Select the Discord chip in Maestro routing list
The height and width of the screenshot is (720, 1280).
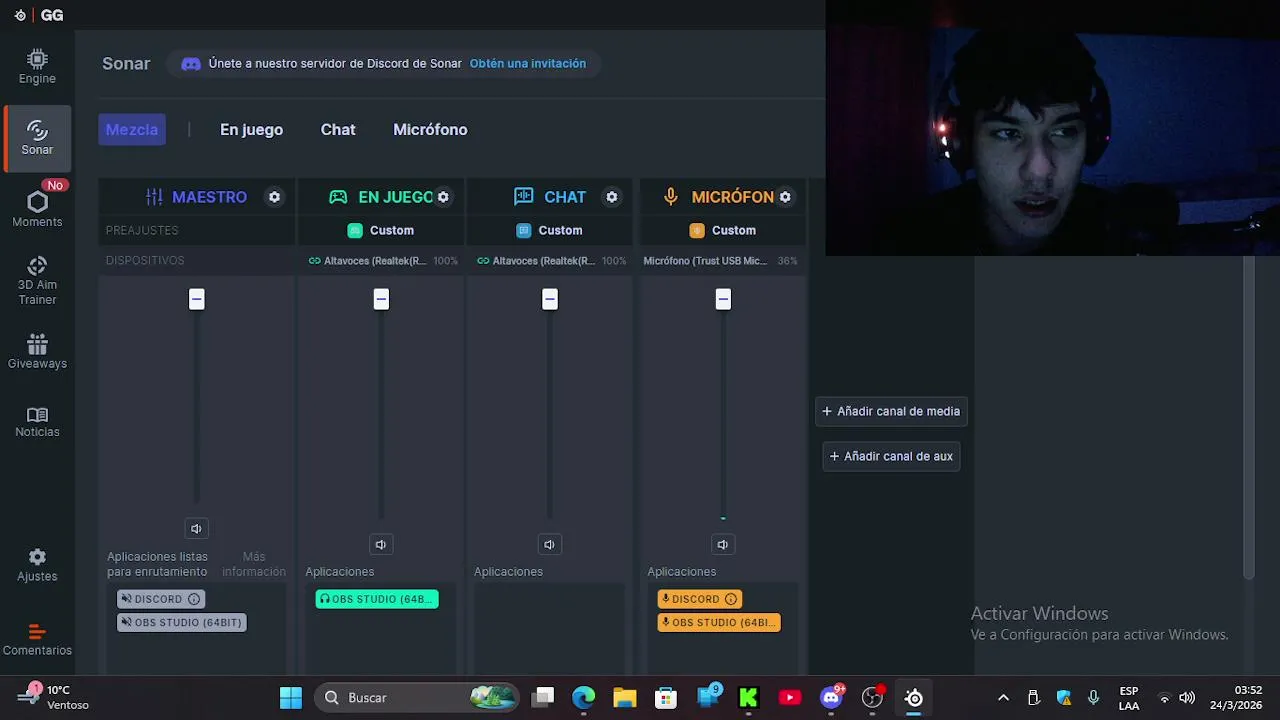(x=161, y=599)
